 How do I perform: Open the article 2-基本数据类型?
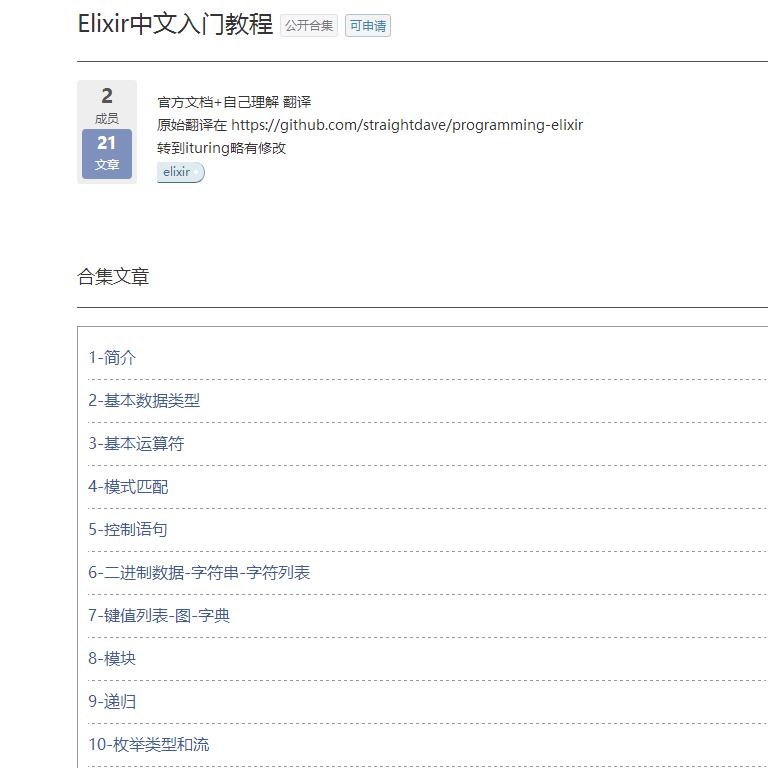tap(144, 401)
